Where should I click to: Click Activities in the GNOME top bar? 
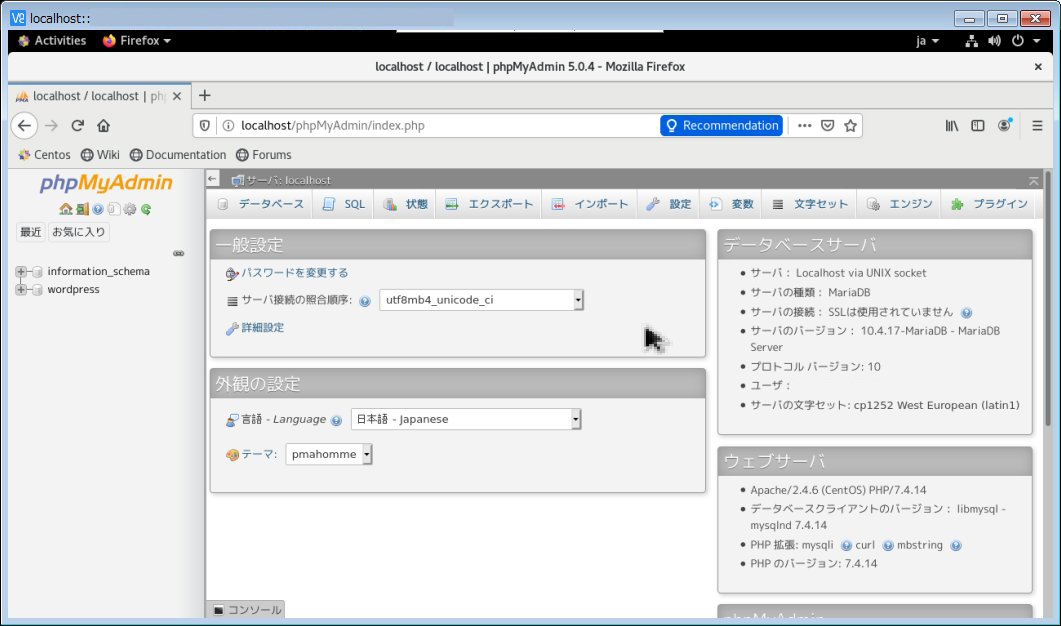tap(52, 41)
